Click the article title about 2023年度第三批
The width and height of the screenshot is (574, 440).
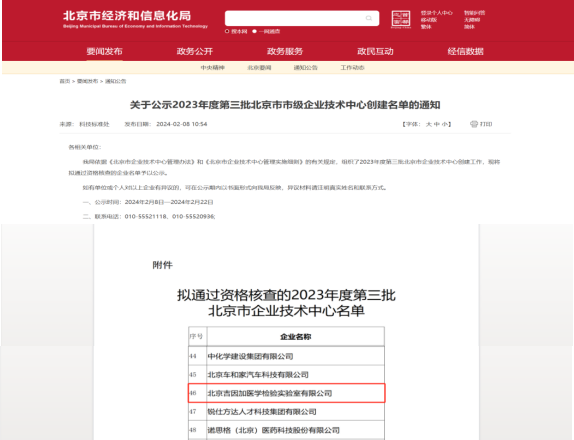click(285, 105)
